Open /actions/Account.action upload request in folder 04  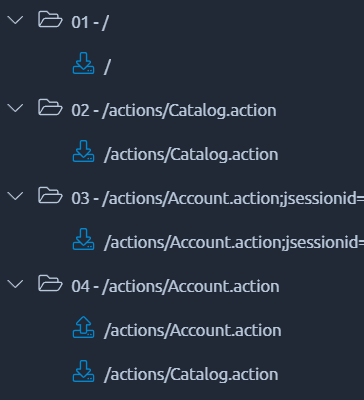click(x=193, y=331)
